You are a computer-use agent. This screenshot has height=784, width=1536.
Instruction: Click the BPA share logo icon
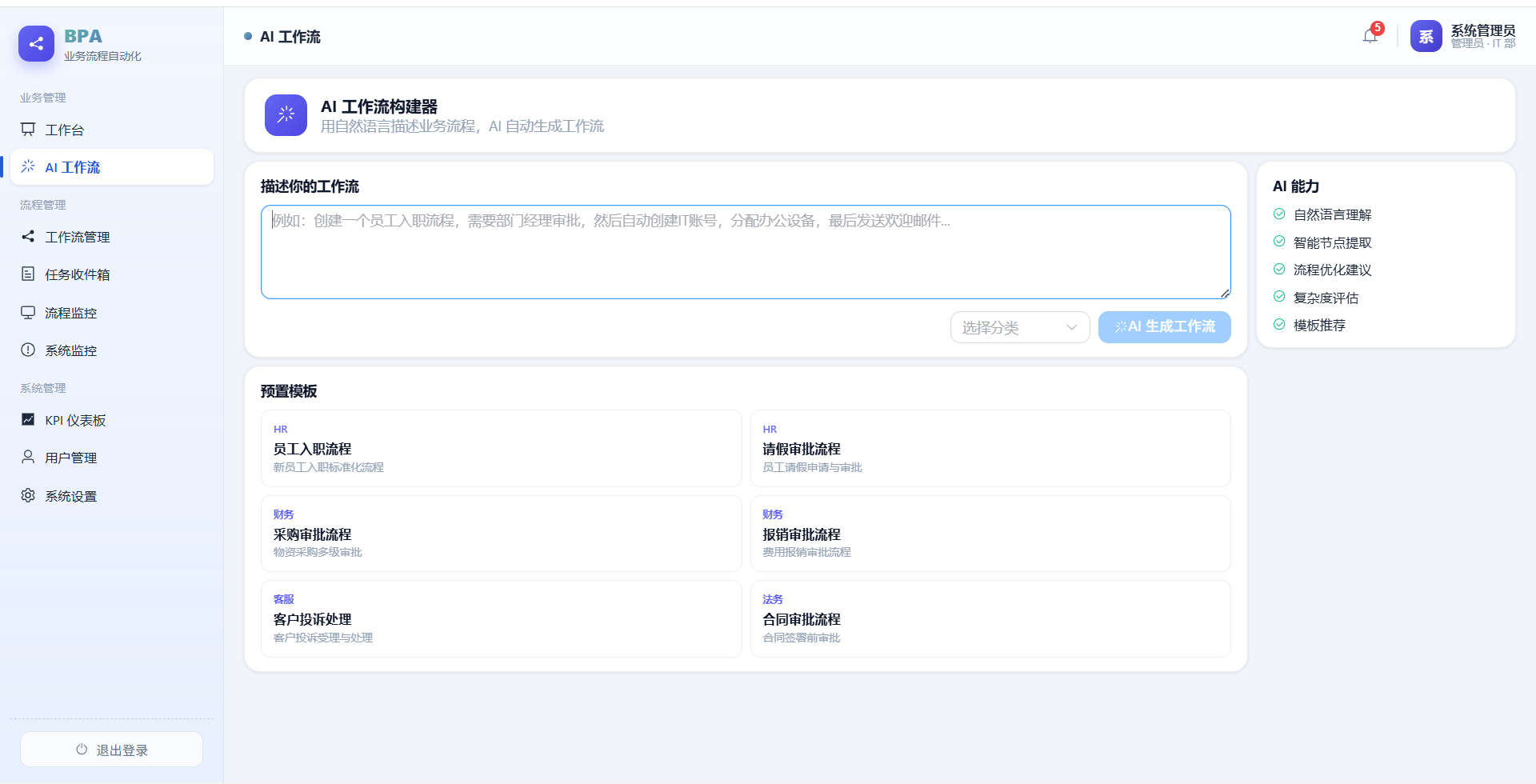tap(36, 43)
